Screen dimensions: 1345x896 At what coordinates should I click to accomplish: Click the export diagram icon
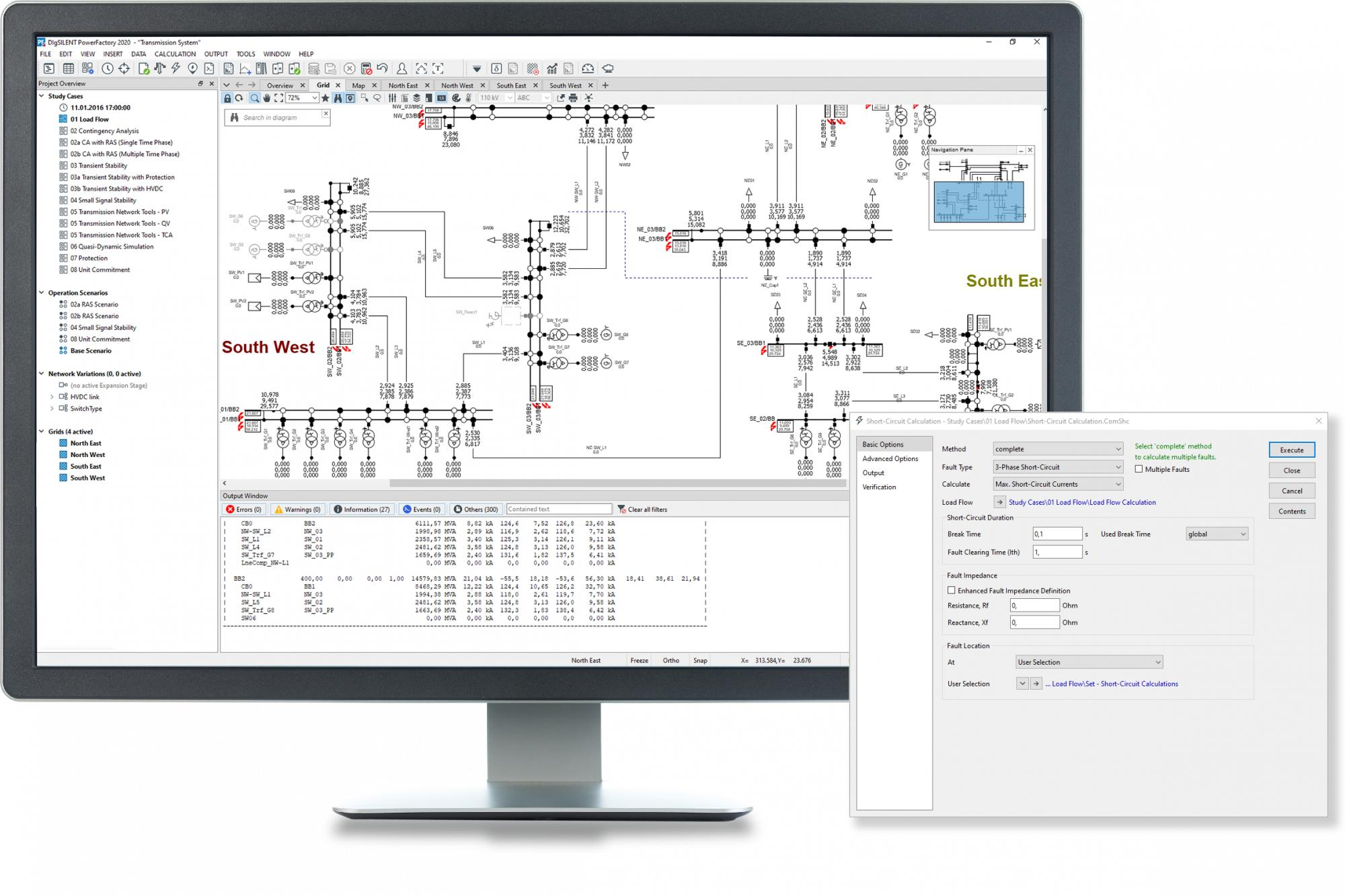(561, 98)
